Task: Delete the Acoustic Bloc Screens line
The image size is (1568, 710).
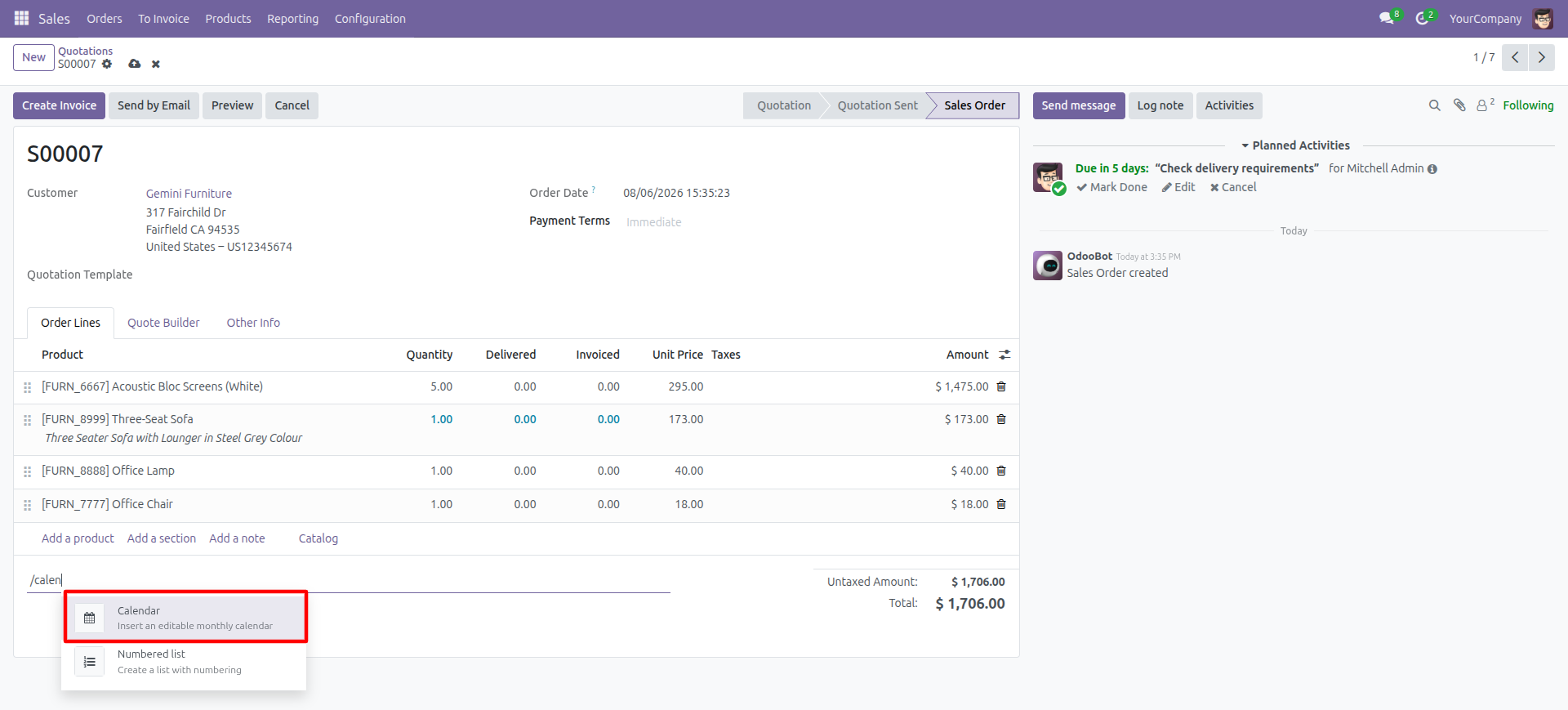Action: coord(1001,386)
